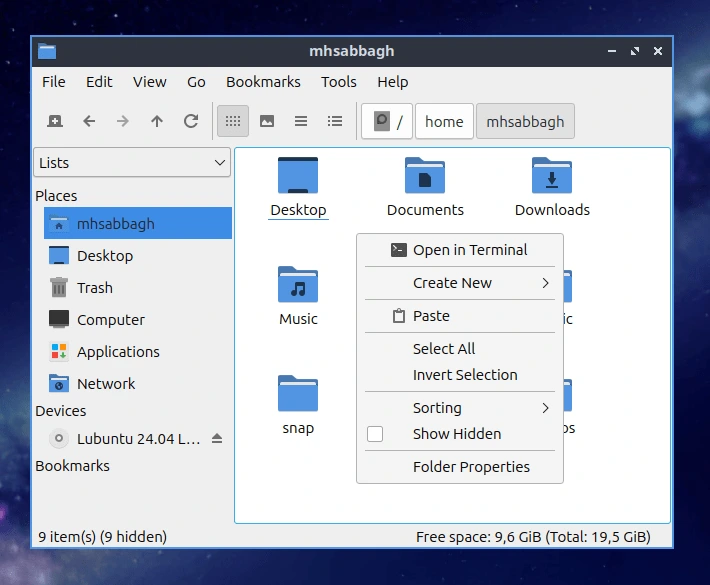Screen dimensions: 710x585
Task: Click the file manager window icon in title bar
Action: pos(47,51)
